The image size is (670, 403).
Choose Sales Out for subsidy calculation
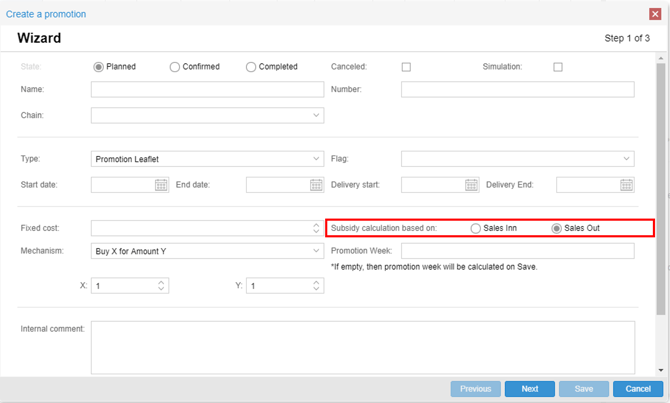[x=556, y=229]
